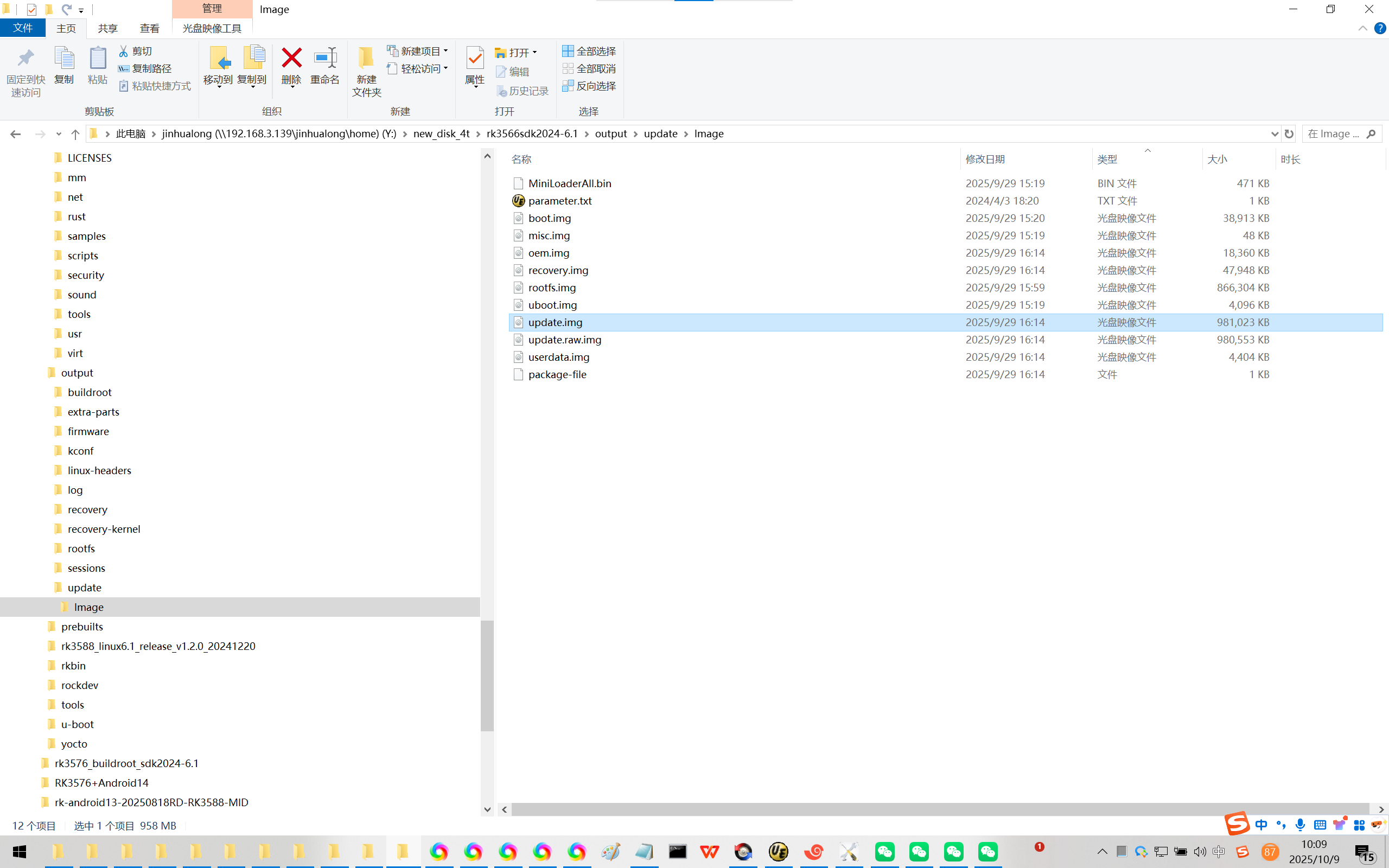Click the red Delete (删除) icon
The height and width of the screenshot is (868, 1389).
coord(291,59)
